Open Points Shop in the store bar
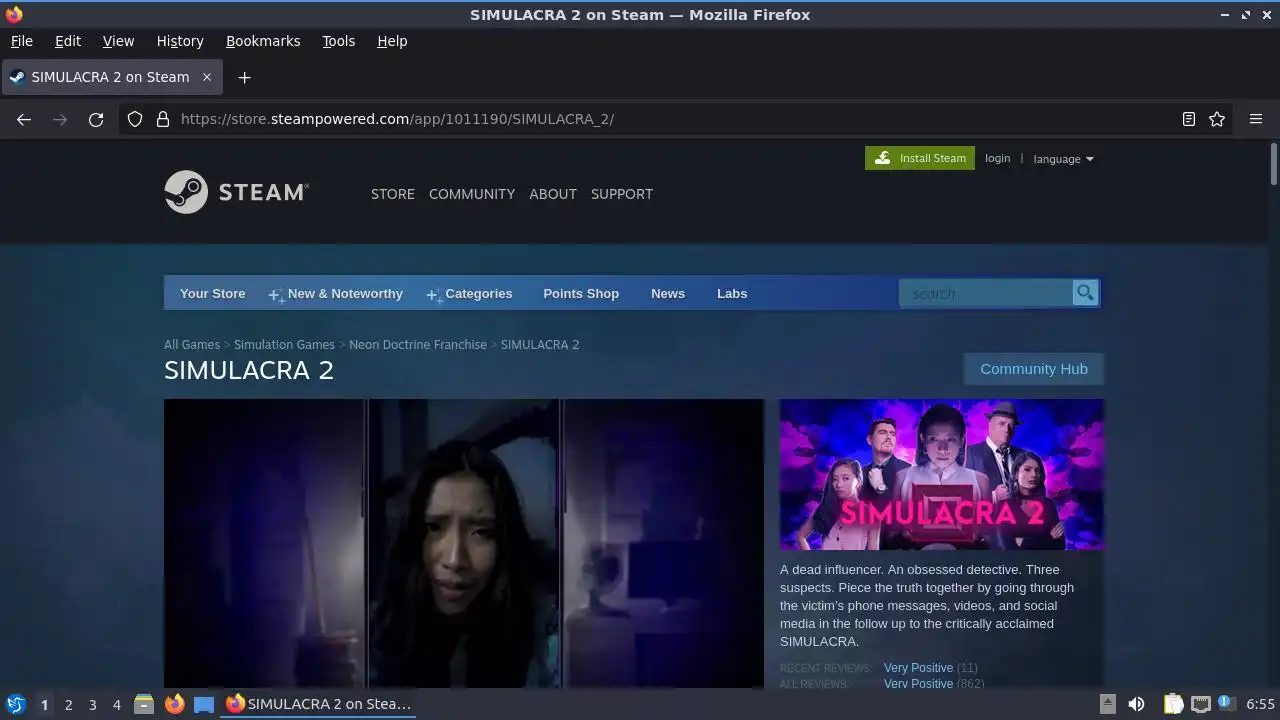Image resolution: width=1280 pixels, height=720 pixels. coord(581,294)
